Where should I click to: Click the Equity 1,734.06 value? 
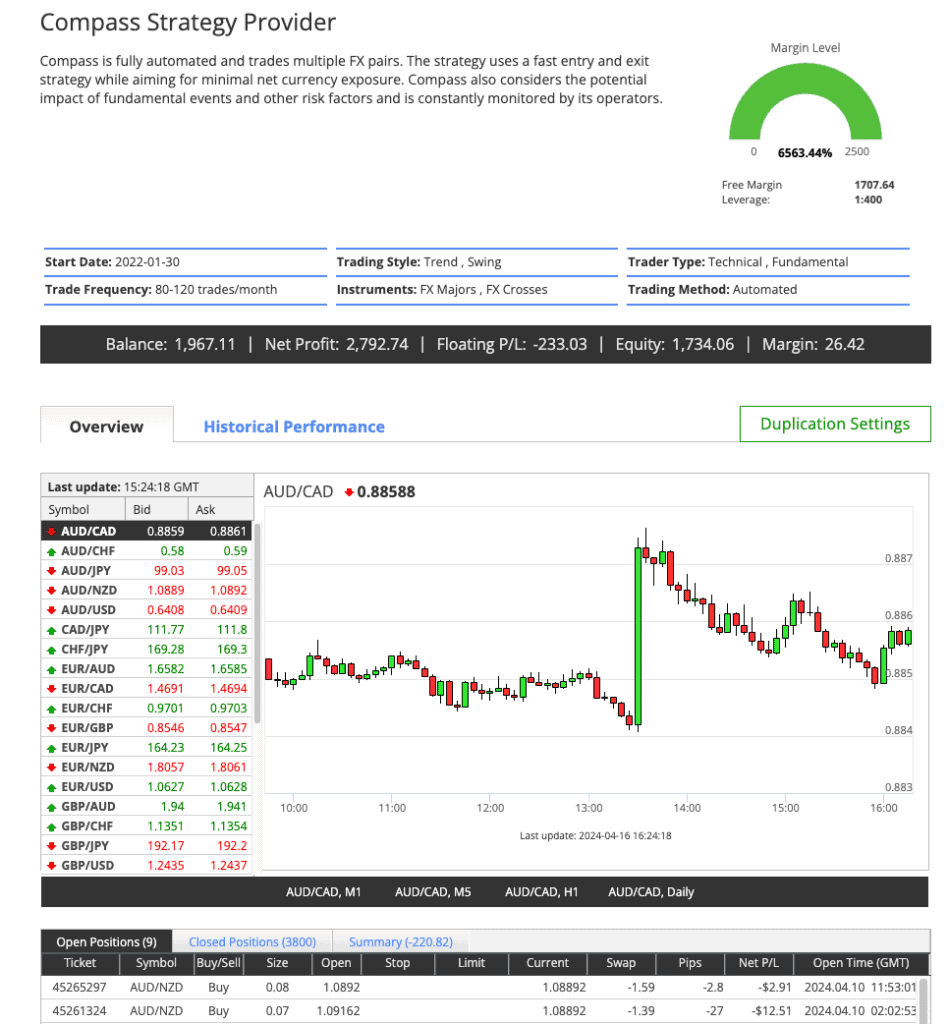[703, 344]
